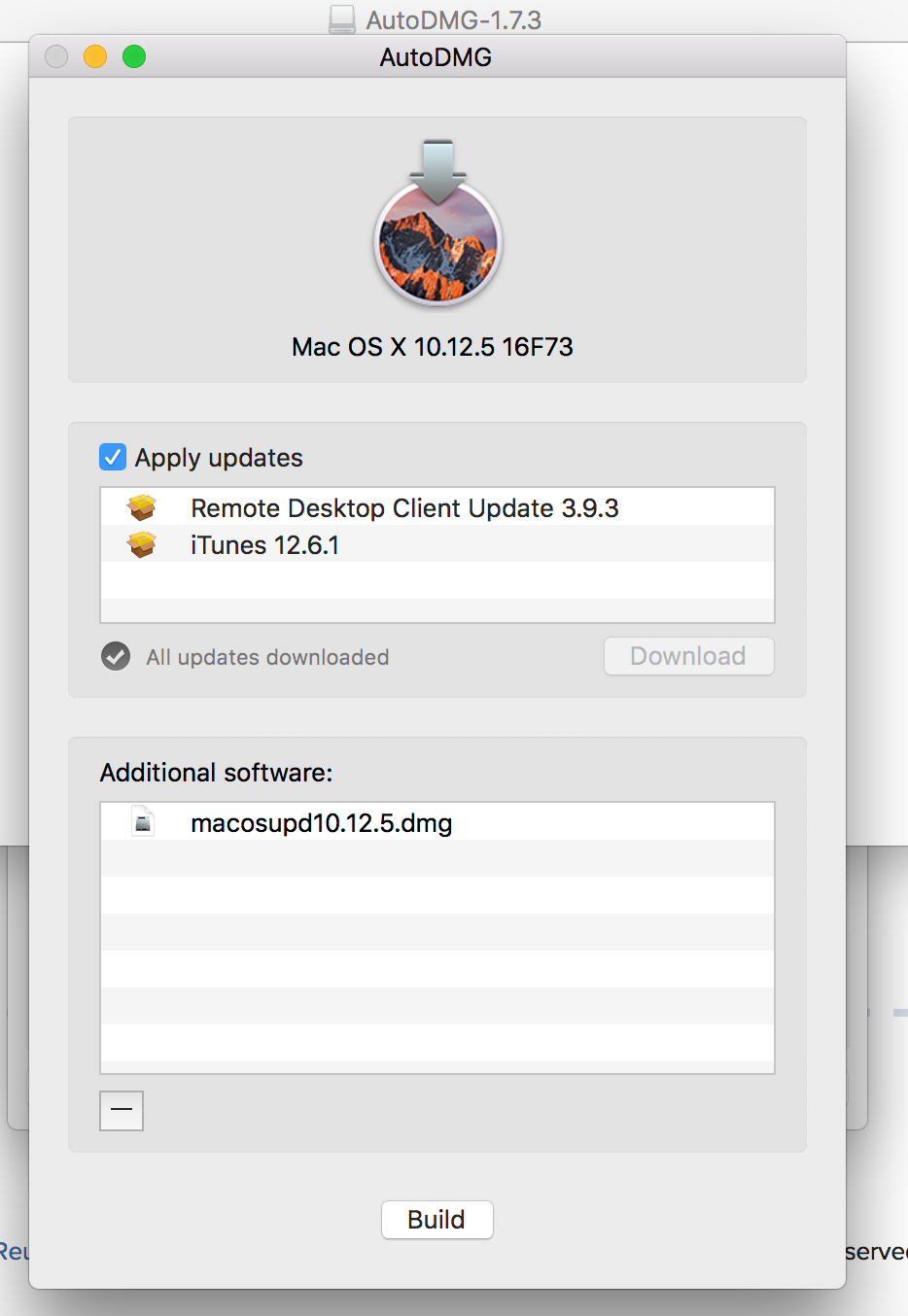
Task: Select the Remote Desktop Client Update package icon
Action: (142, 507)
